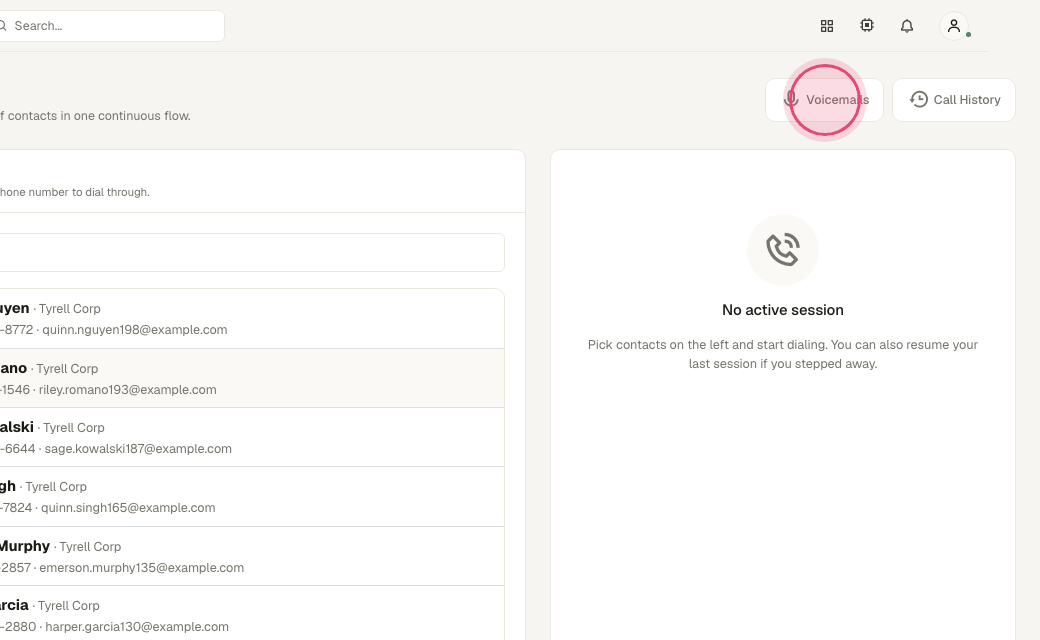The image size is (1040, 640).
Task: Open the apps grid icon
Action: tap(826, 26)
